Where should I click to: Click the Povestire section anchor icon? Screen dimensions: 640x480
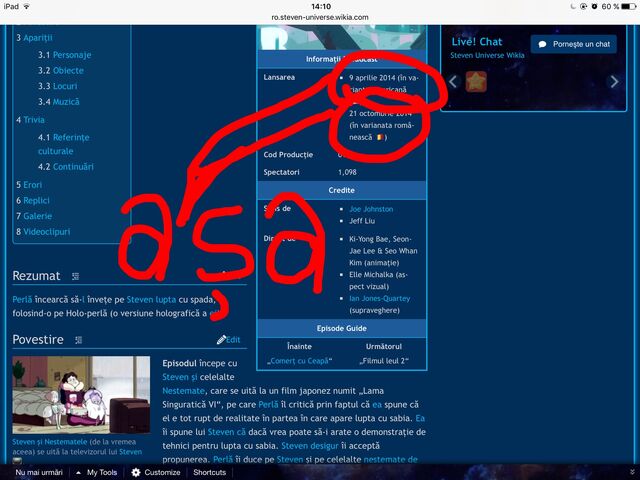[x=78, y=340]
